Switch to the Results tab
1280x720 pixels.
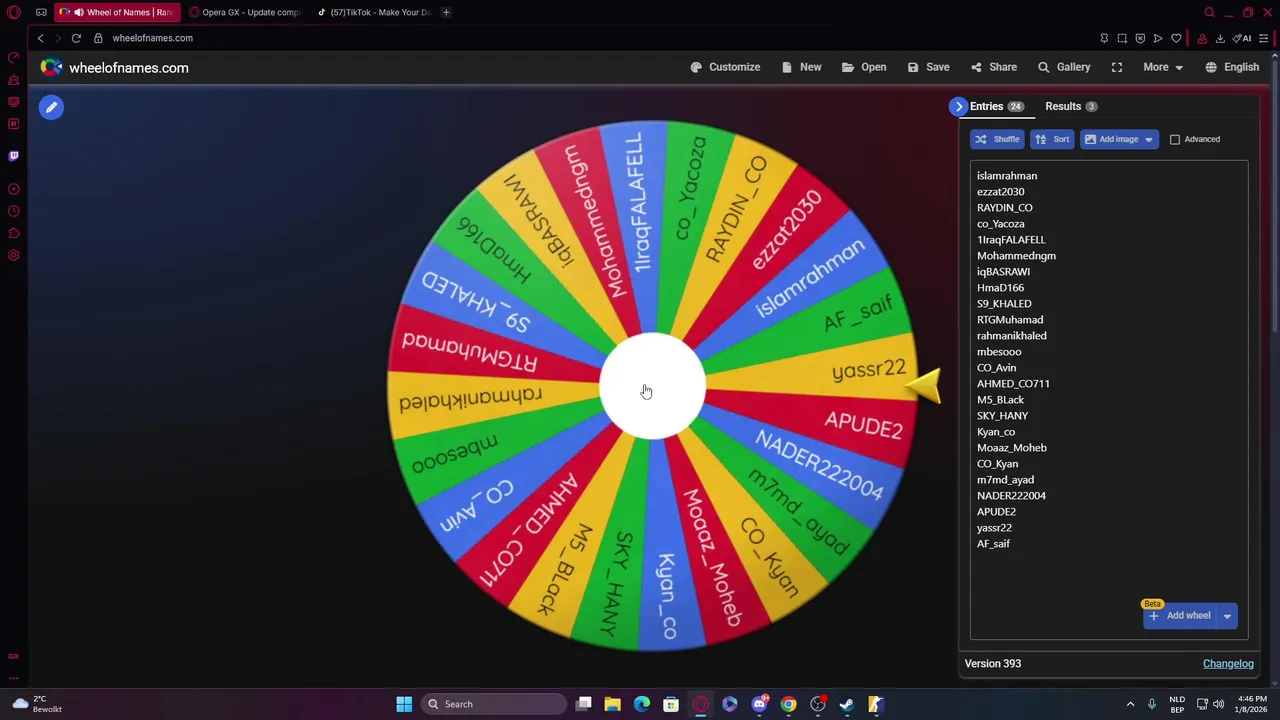tap(1071, 106)
